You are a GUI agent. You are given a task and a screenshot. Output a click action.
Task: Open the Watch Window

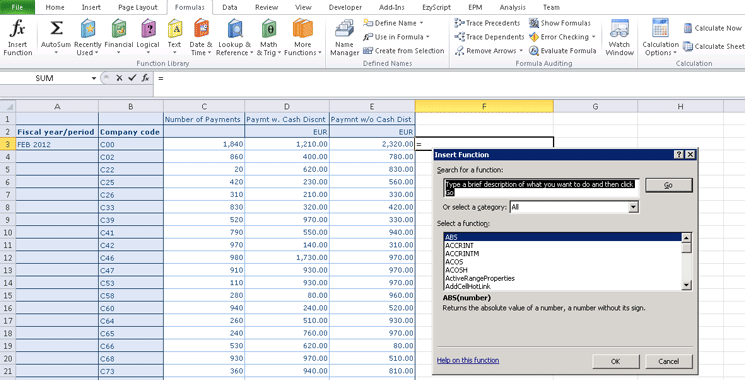pos(620,38)
